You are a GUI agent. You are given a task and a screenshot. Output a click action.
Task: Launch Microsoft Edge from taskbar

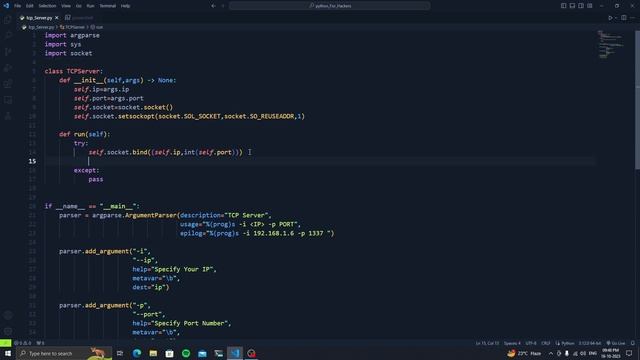pyautogui.click(x=137, y=353)
